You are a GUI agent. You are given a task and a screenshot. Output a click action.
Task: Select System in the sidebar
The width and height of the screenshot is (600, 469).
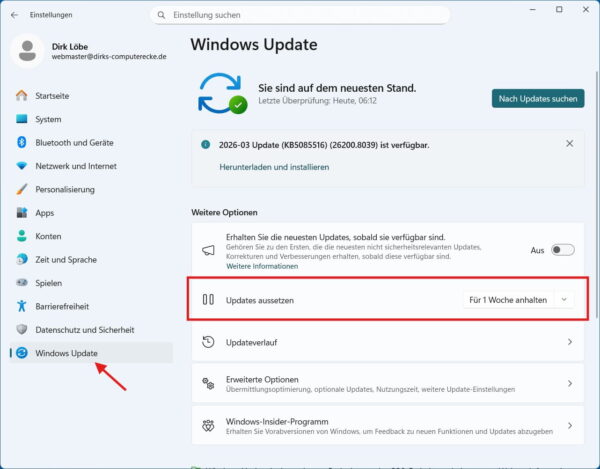click(91, 119)
